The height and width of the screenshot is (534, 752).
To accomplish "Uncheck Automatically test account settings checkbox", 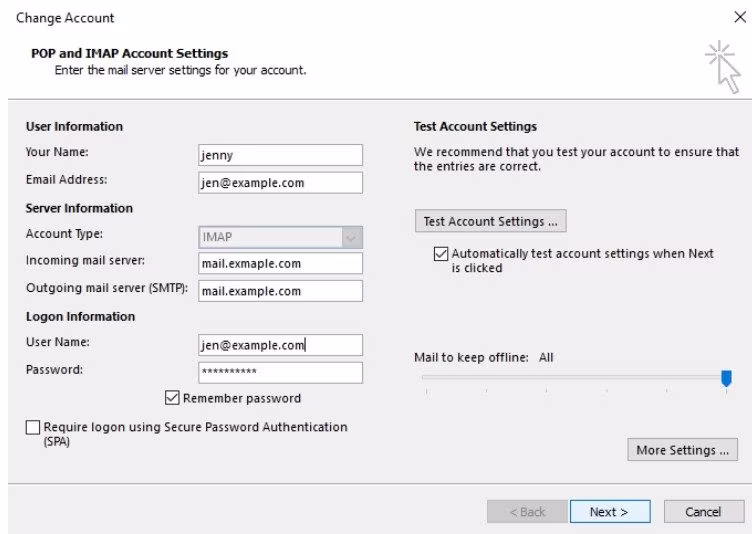I will [441, 254].
